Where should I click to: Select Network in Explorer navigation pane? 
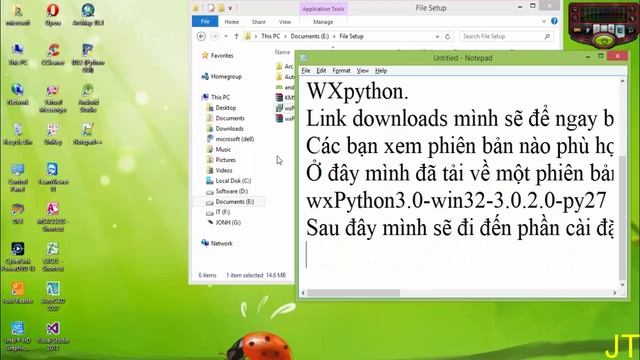(217, 243)
